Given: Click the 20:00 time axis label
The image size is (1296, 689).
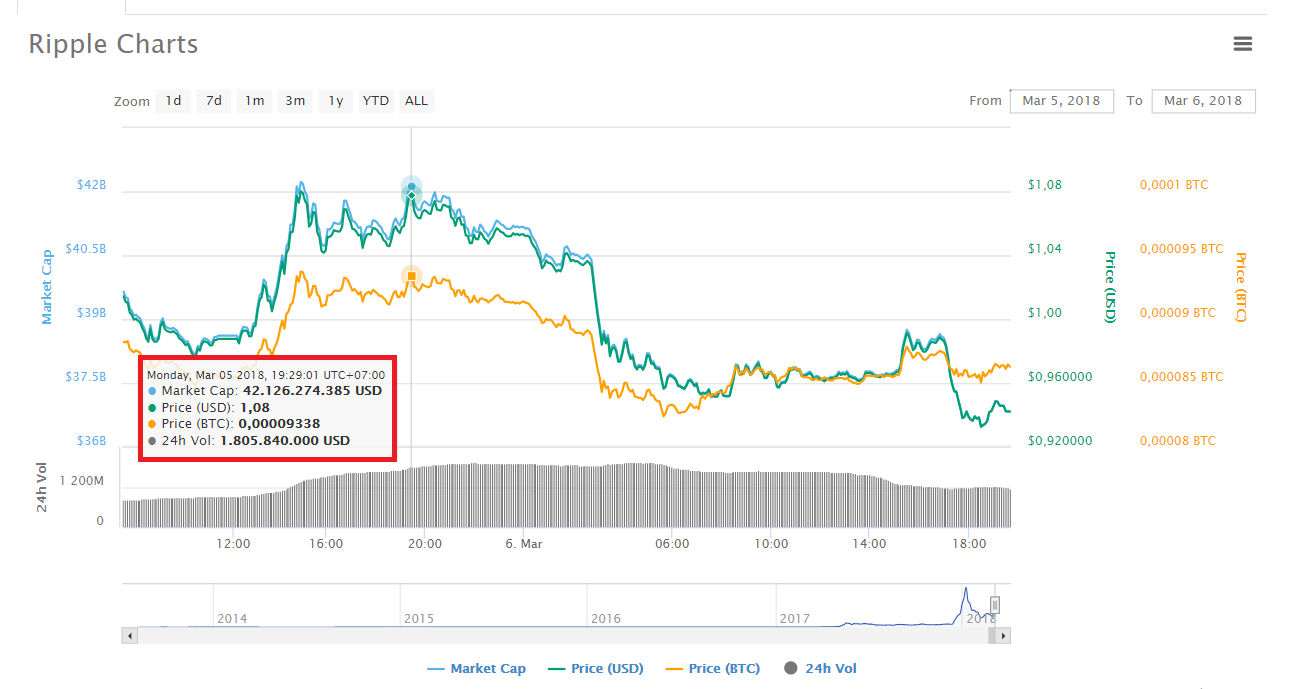Looking at the screenshot, I should coord(426,543).
